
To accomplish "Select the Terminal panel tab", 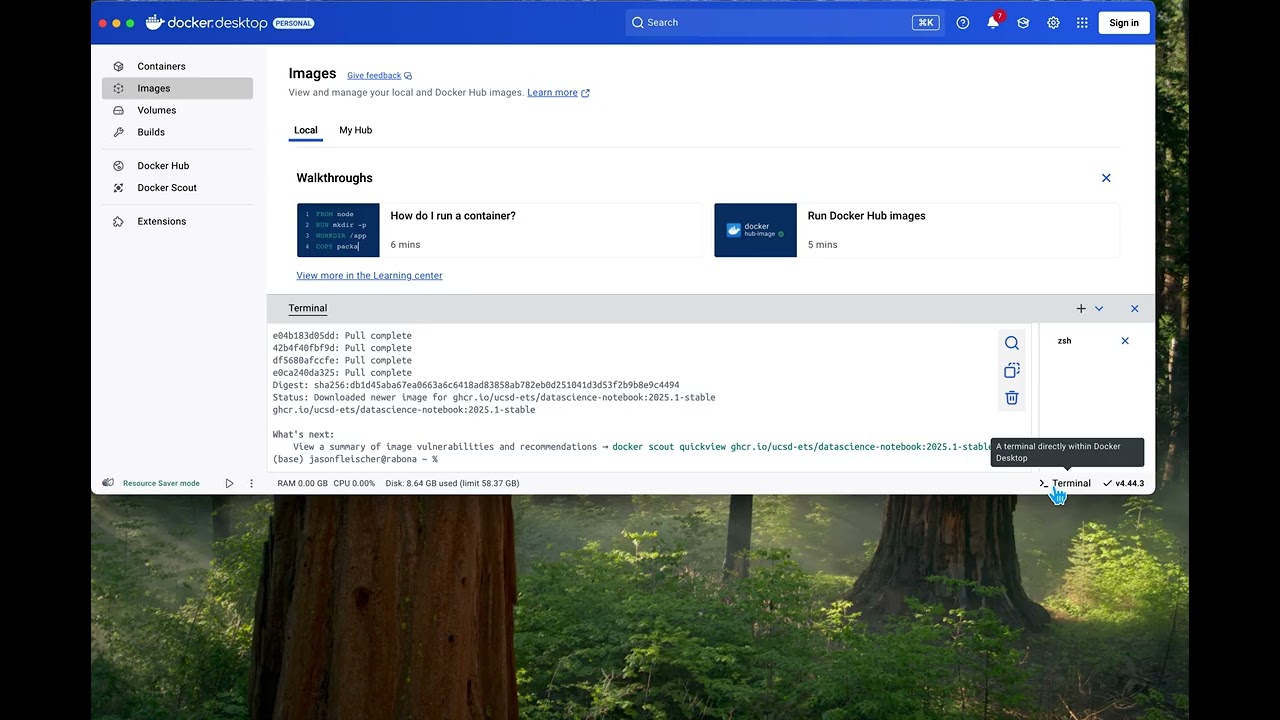I will pos(308,308).
